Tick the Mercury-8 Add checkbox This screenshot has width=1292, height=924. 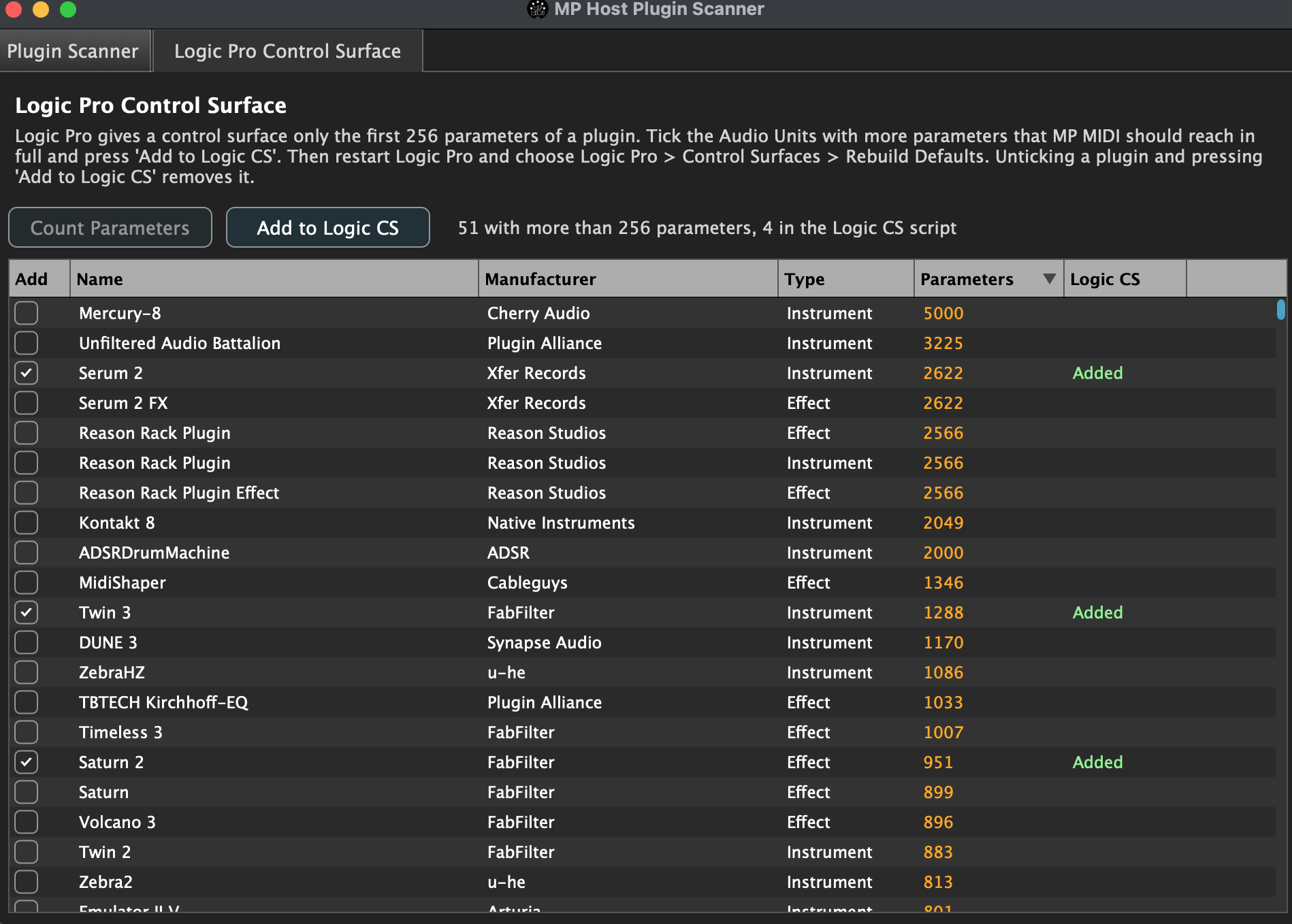click(27, 313)
